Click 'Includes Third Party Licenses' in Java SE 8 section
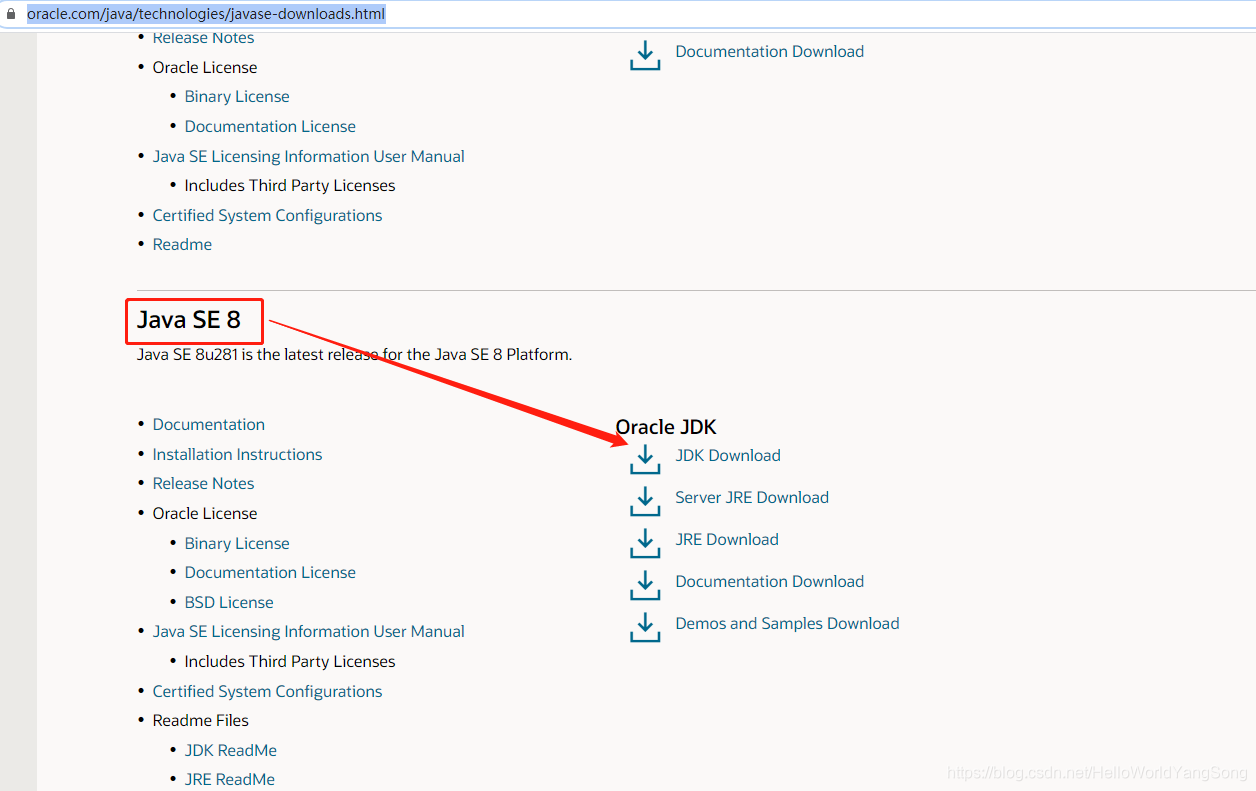 pos(290,661)
